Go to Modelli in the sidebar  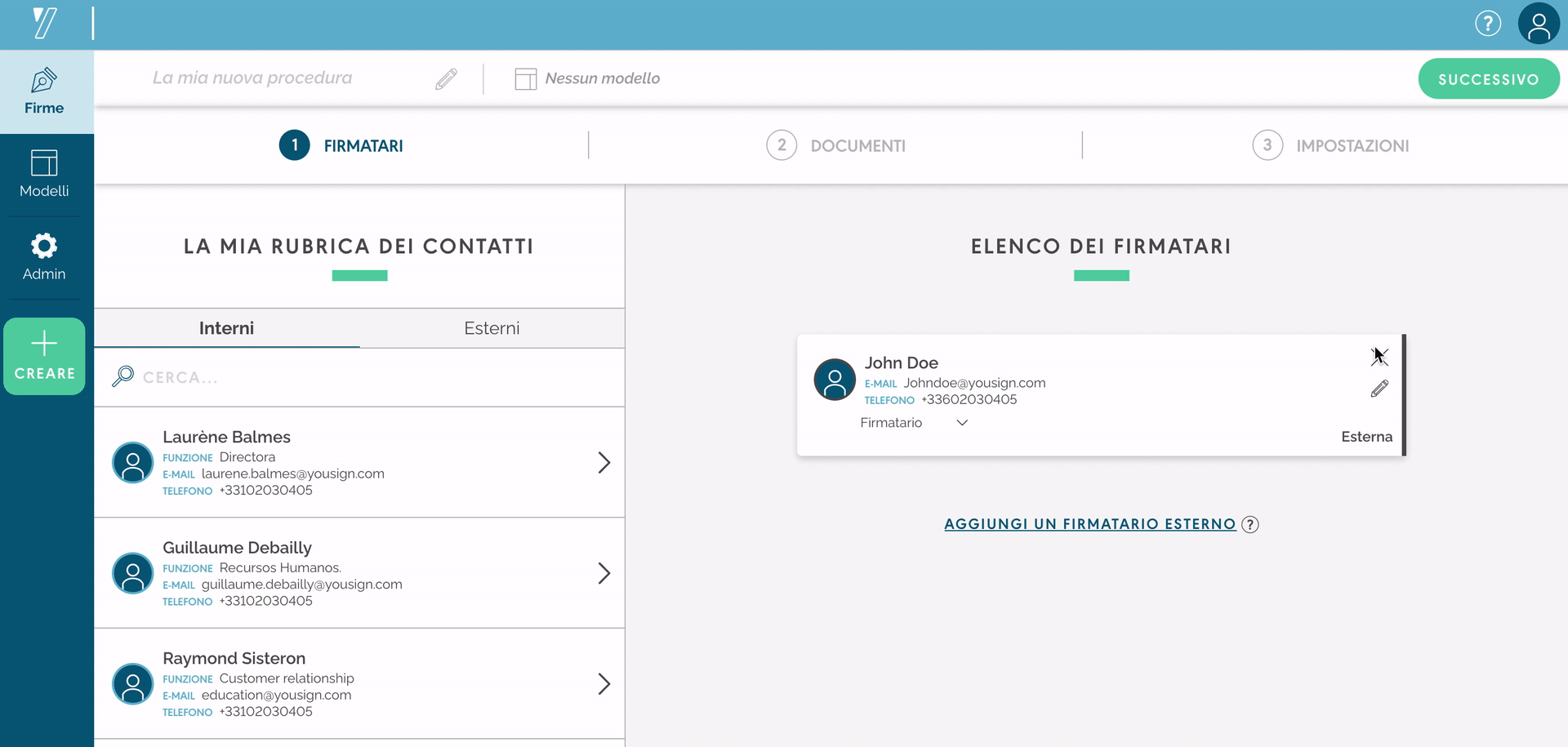click(x=44, y=174)
